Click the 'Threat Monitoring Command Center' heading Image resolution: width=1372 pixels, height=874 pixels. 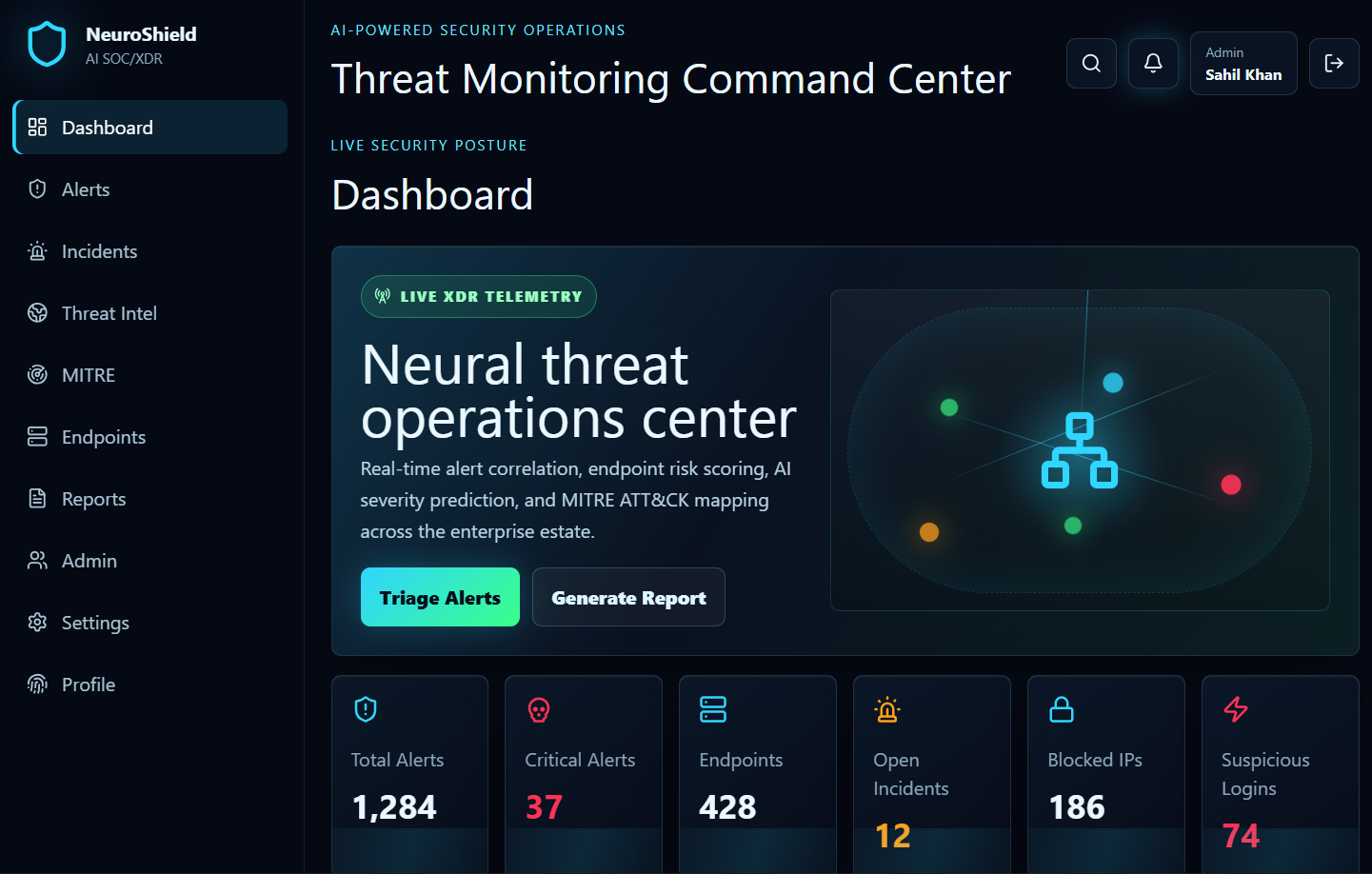[x=671, y=79]
